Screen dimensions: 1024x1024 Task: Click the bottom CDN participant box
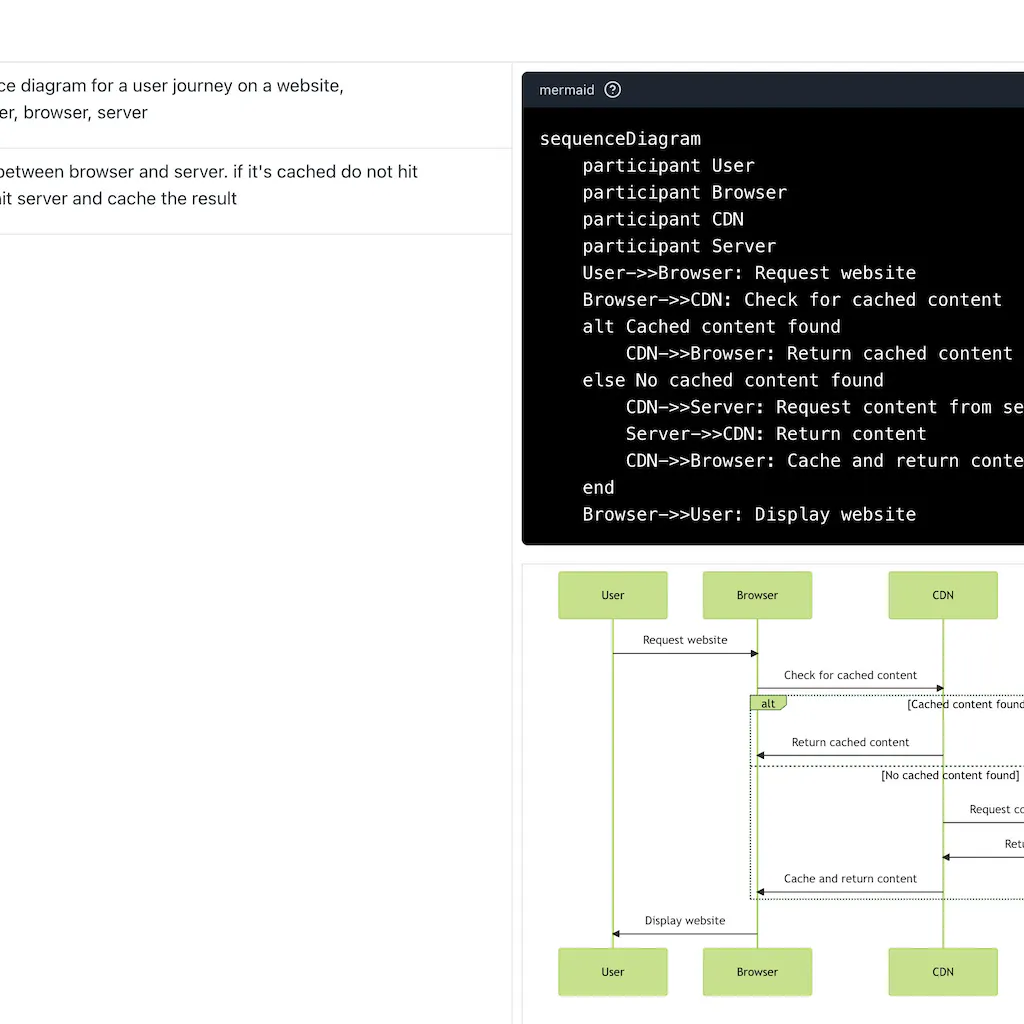point(942,971)
